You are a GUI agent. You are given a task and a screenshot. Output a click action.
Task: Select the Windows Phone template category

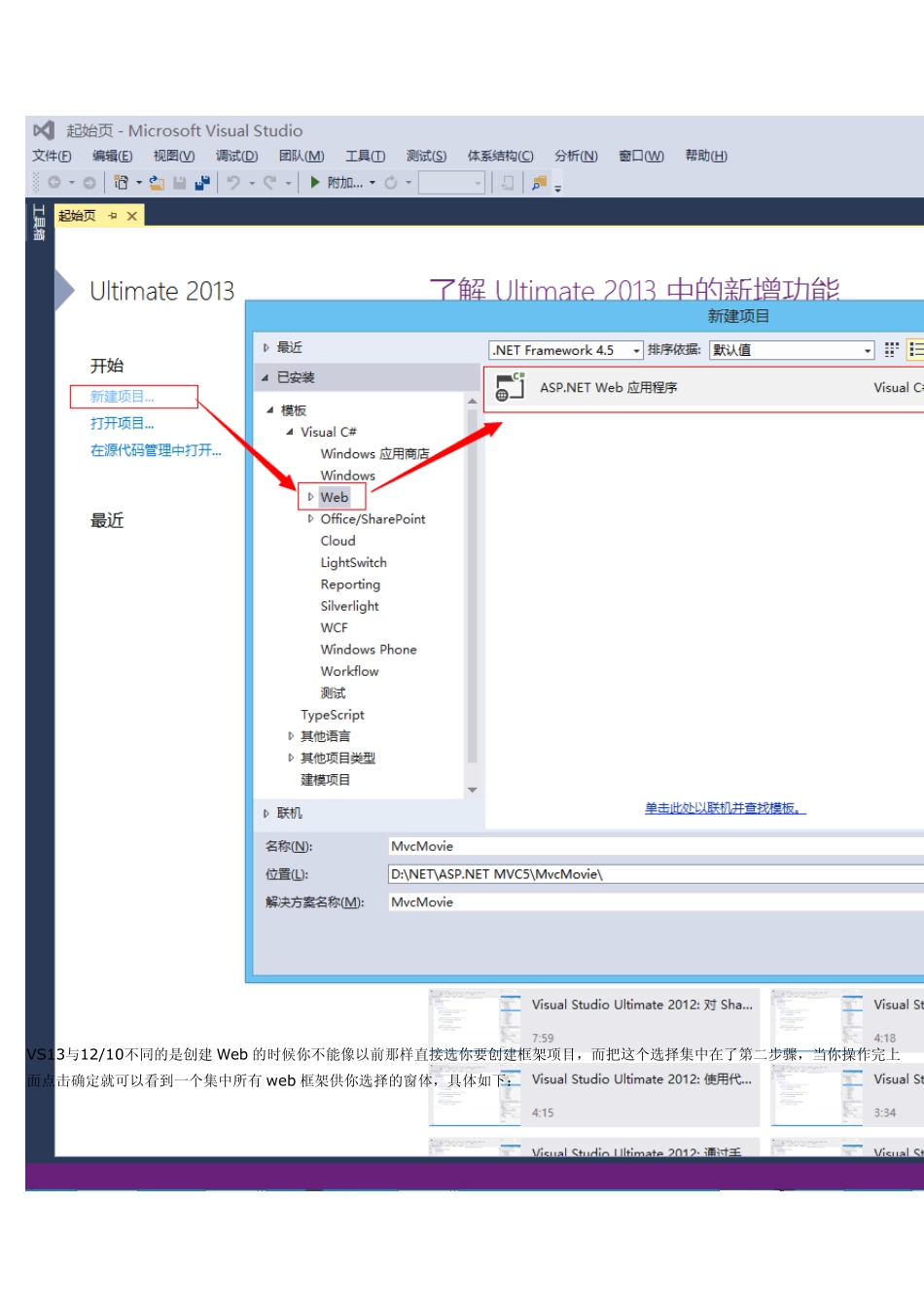pos(369,650)
